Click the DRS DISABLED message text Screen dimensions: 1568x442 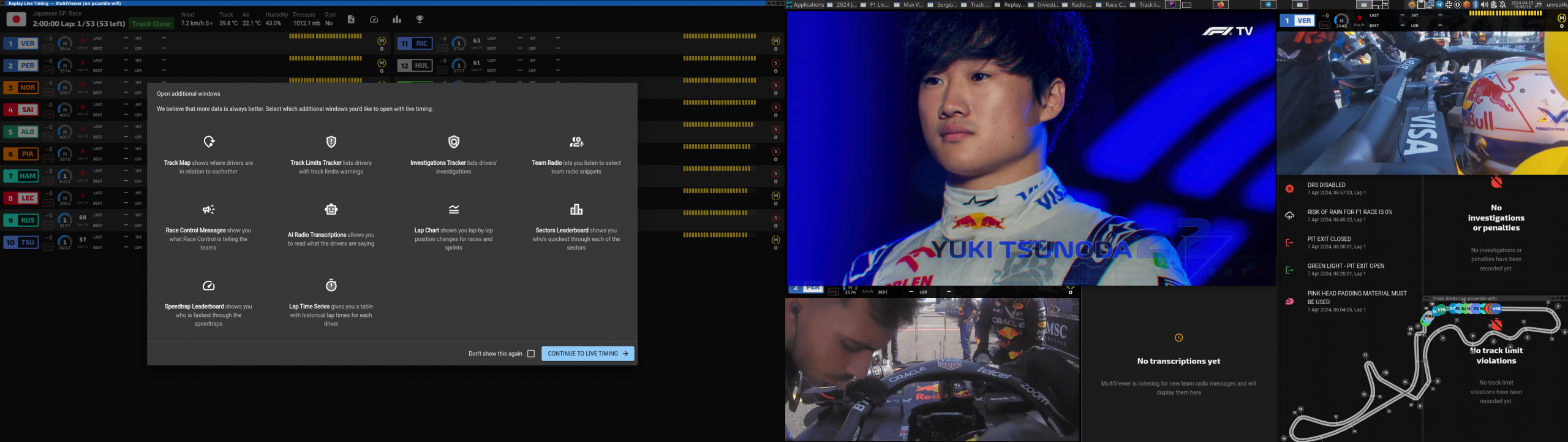[1326, 185]
